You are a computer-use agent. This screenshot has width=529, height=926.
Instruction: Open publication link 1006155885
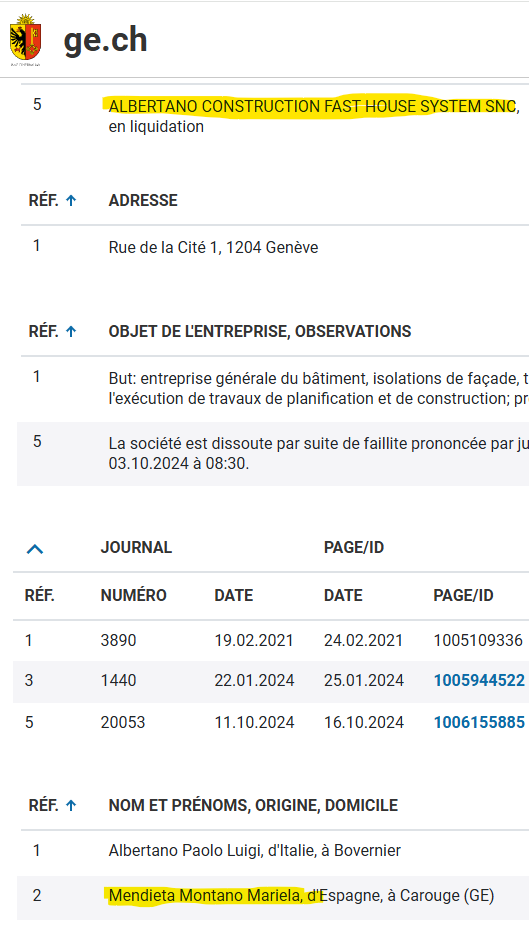click(479, 722)
